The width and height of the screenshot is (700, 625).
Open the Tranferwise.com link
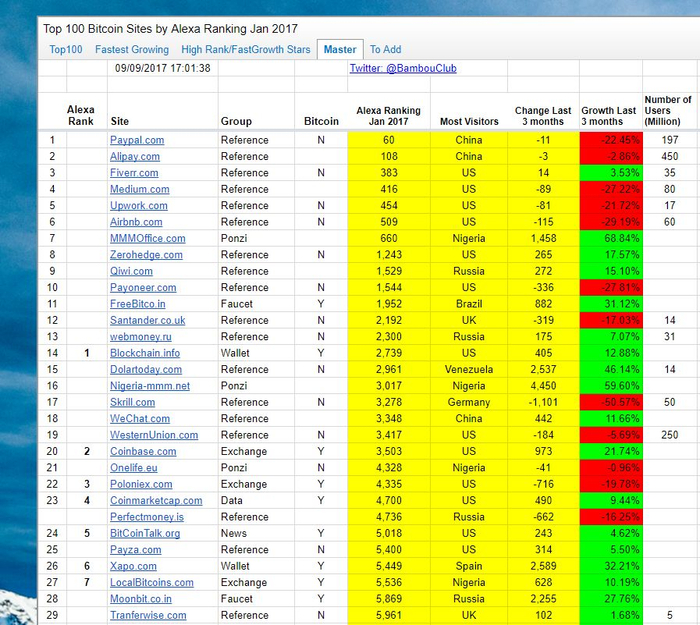click(148, 615)
